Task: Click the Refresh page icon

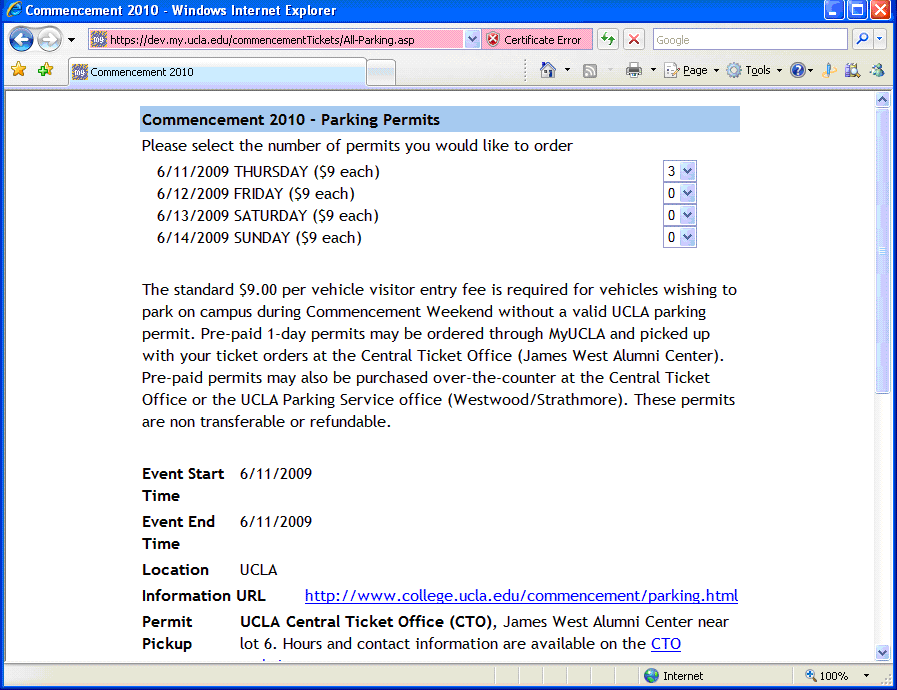Action: (x=608, y=40)
